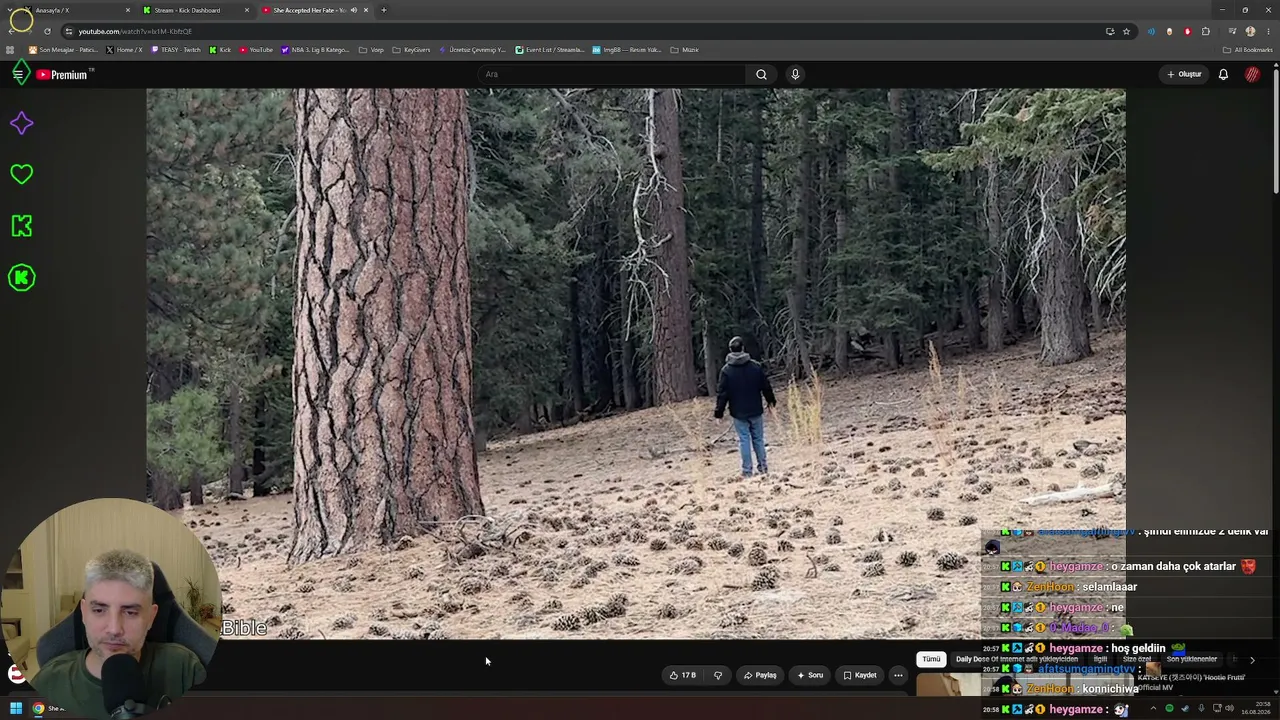Screen dimensions: 1280x720
Task: Open the TEASY - Twitch bookmark
Action: (176, 50)
